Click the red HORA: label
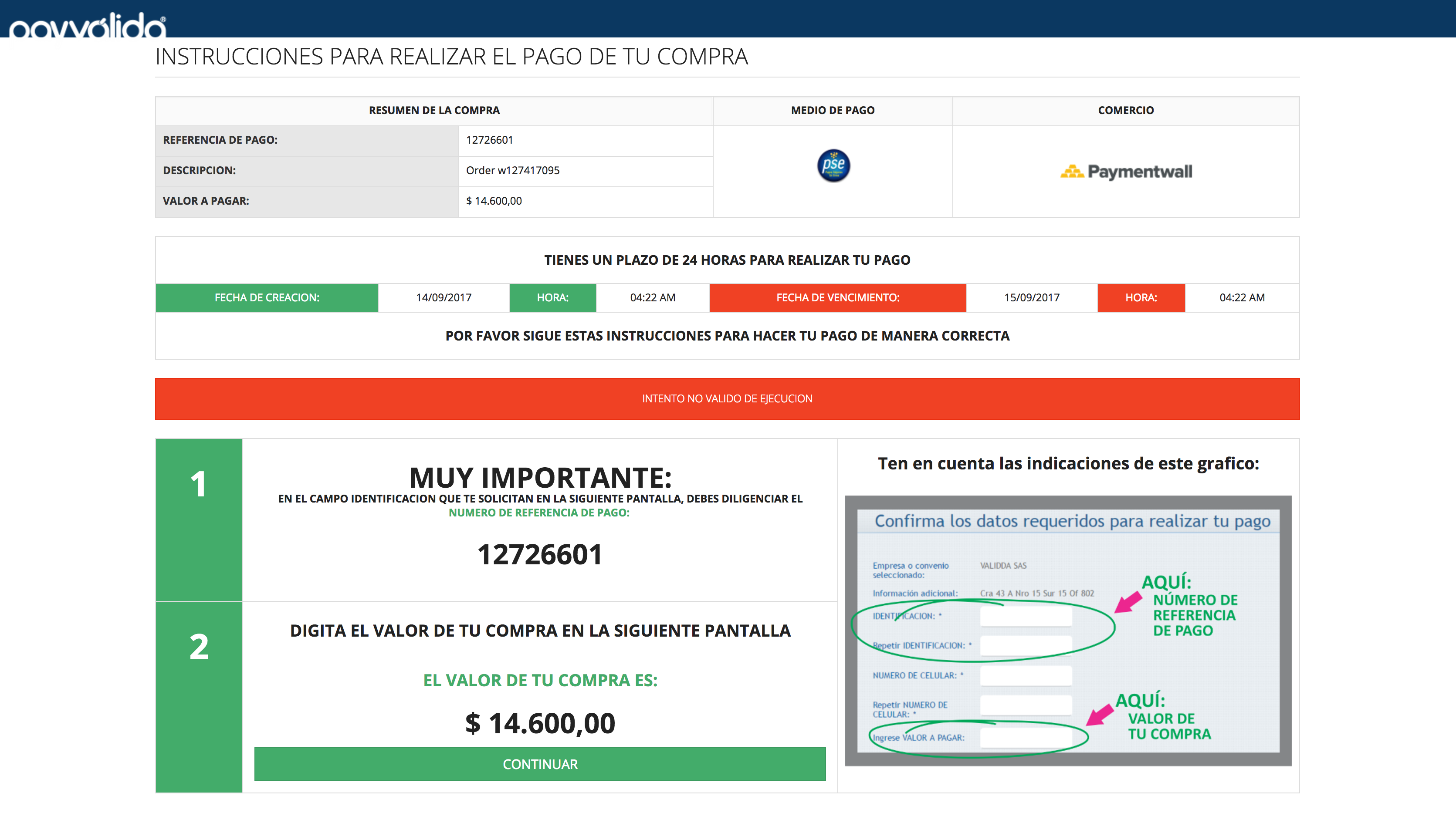 [1141, 298]
